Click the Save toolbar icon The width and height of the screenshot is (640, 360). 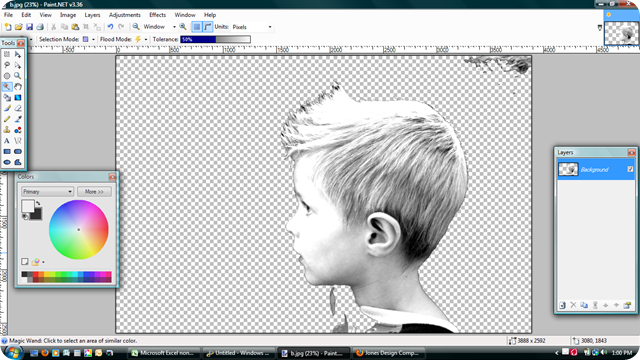(29, 27)
